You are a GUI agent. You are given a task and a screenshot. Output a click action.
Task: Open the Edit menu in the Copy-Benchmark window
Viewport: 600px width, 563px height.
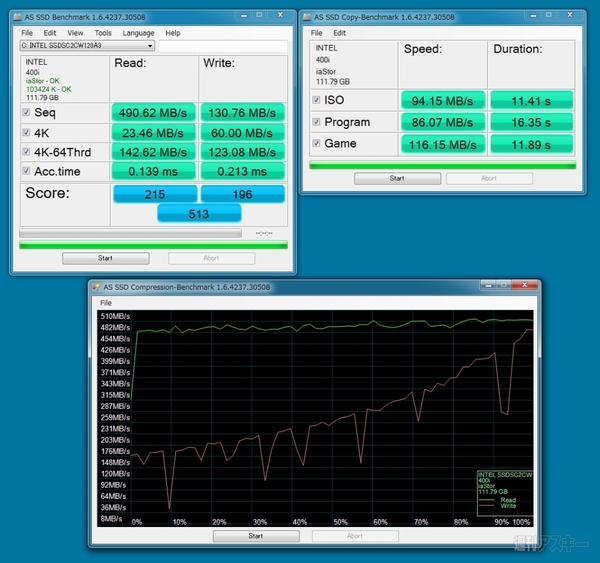pos(340,33)
